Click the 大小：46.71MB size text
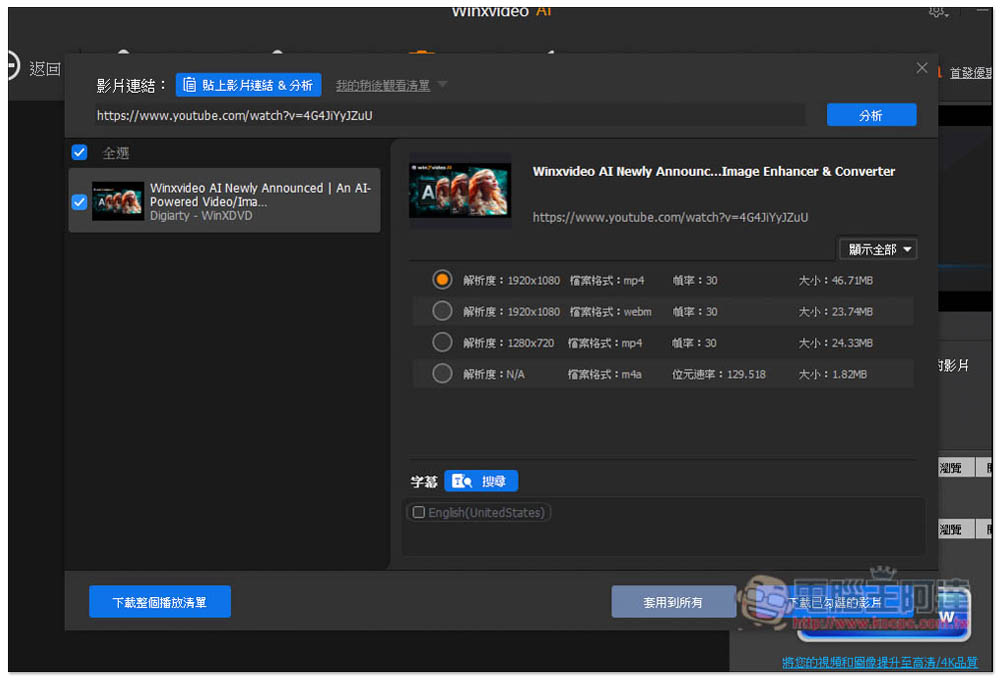 pos(835,280)
